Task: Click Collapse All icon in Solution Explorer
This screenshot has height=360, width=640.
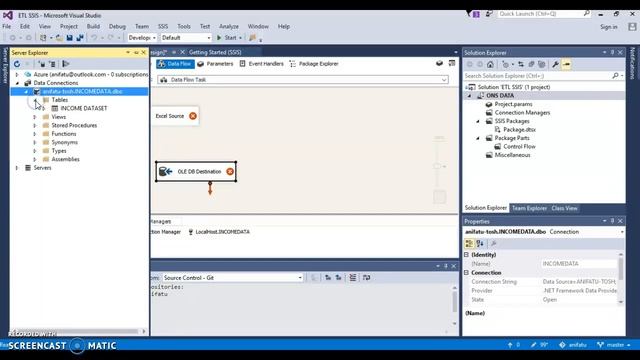Action: (531, 64)
